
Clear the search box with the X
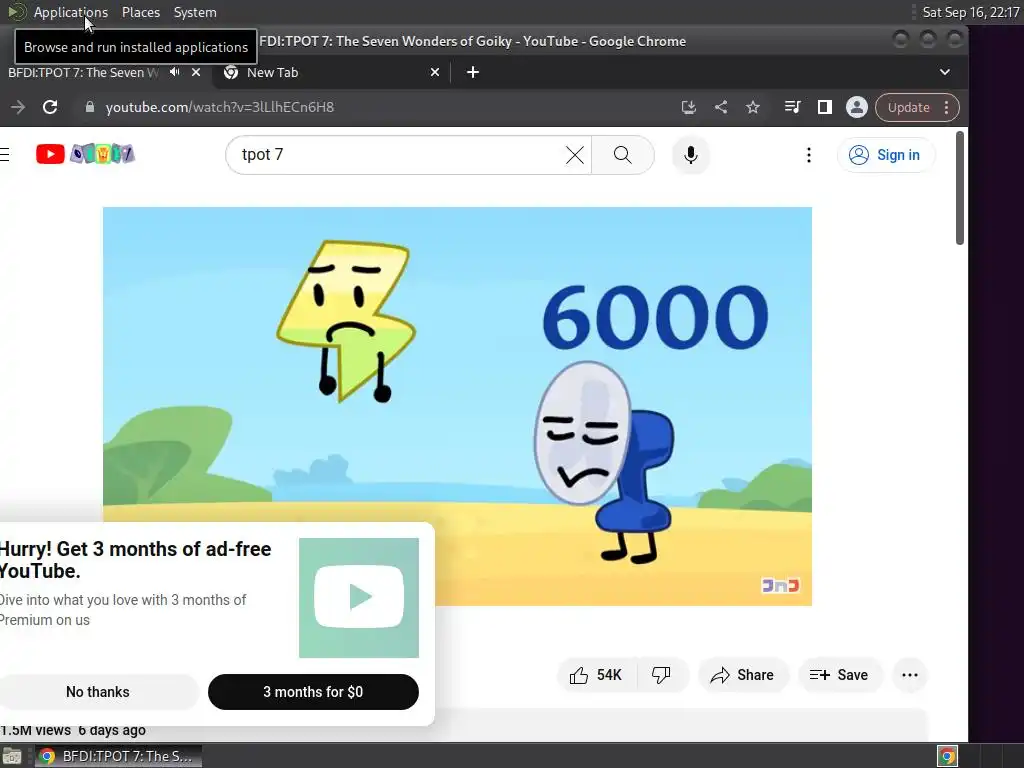[x=575, y=155]
